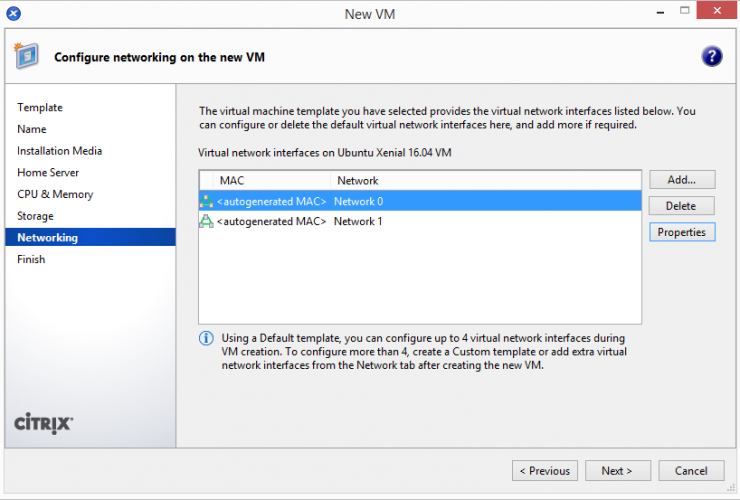Click the Network 1 interface icon
Screen dimensions: 740x500
coord(207,221)
